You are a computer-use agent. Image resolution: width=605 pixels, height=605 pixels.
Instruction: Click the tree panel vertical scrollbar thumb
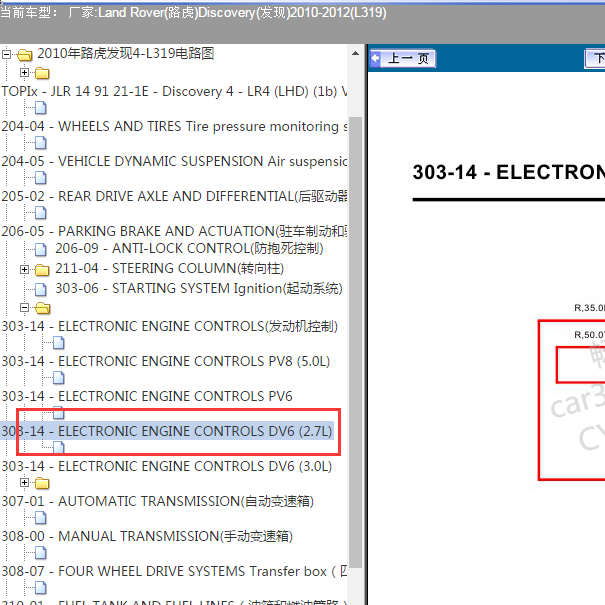(355, 342)
